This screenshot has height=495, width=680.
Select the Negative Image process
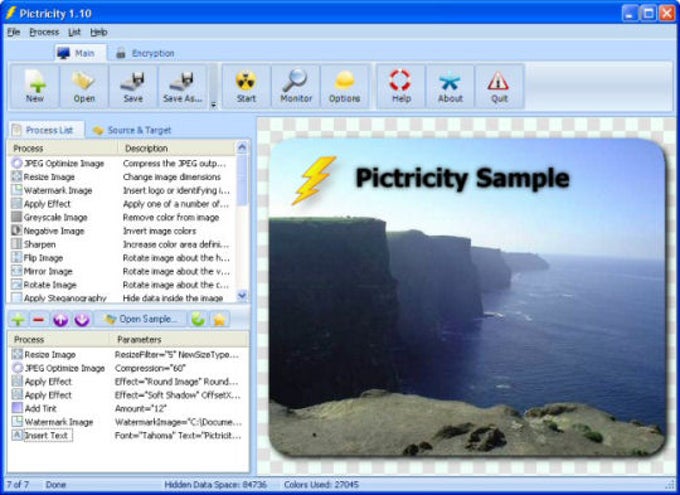[121, 231]
